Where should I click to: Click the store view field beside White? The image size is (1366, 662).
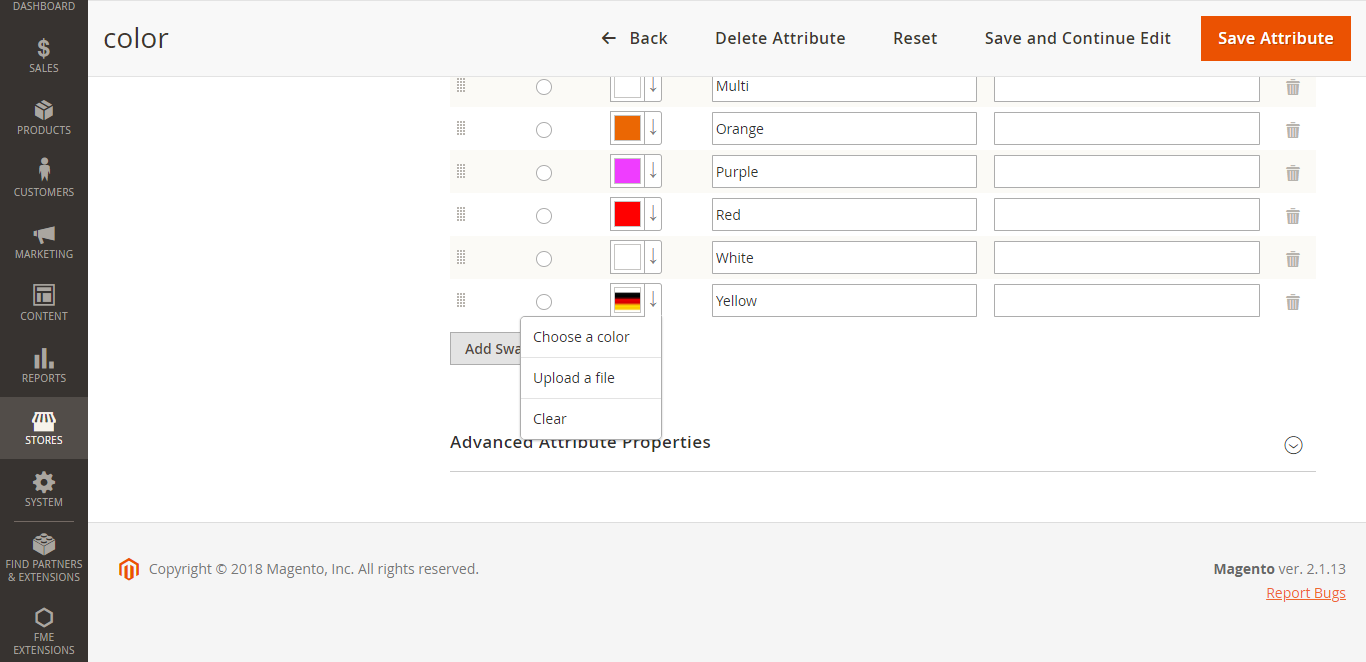pyautogui.click(x=1127, y=258)
